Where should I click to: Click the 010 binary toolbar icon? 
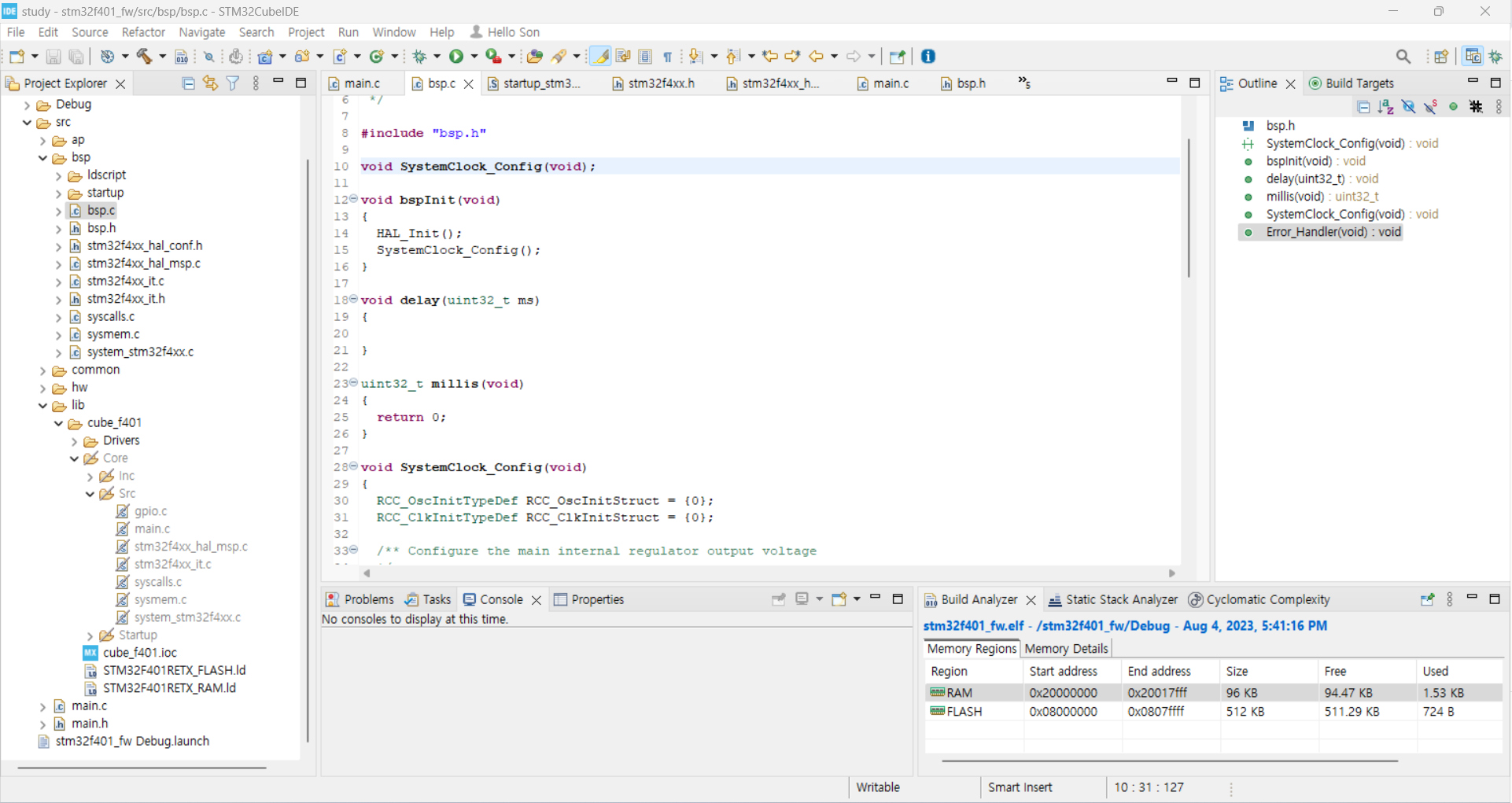coord(182,57)
